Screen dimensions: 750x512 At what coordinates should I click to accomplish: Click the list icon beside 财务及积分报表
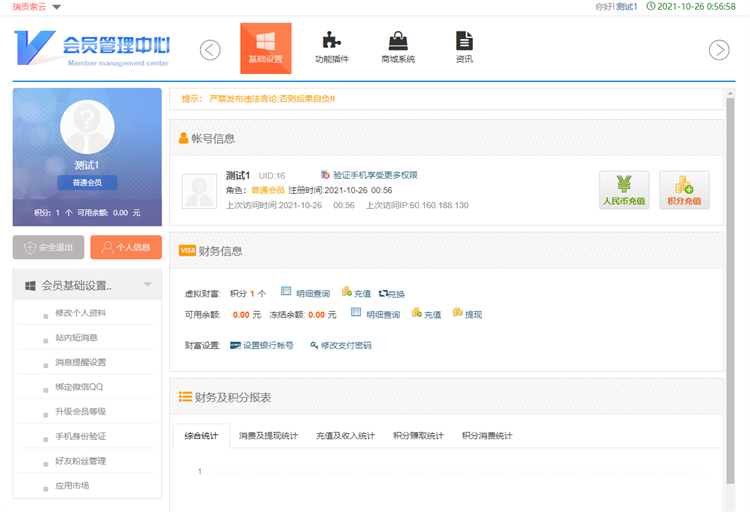[x=185, y=397]
